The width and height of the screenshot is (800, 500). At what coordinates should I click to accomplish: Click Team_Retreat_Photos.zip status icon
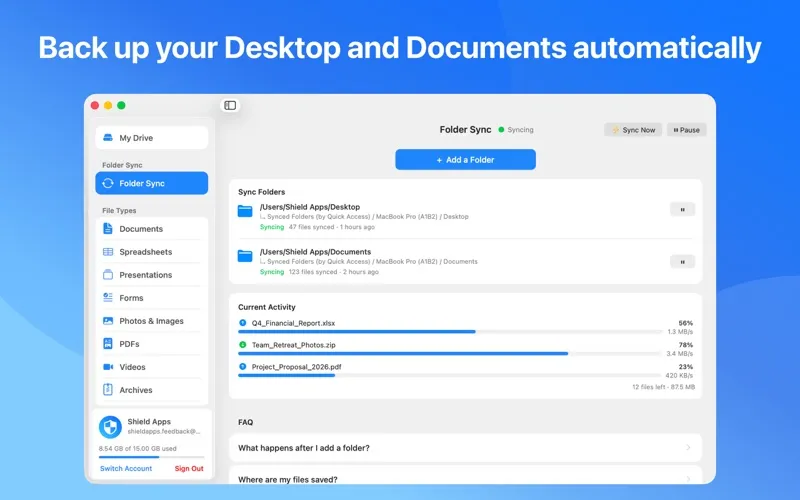click(243, 345)
